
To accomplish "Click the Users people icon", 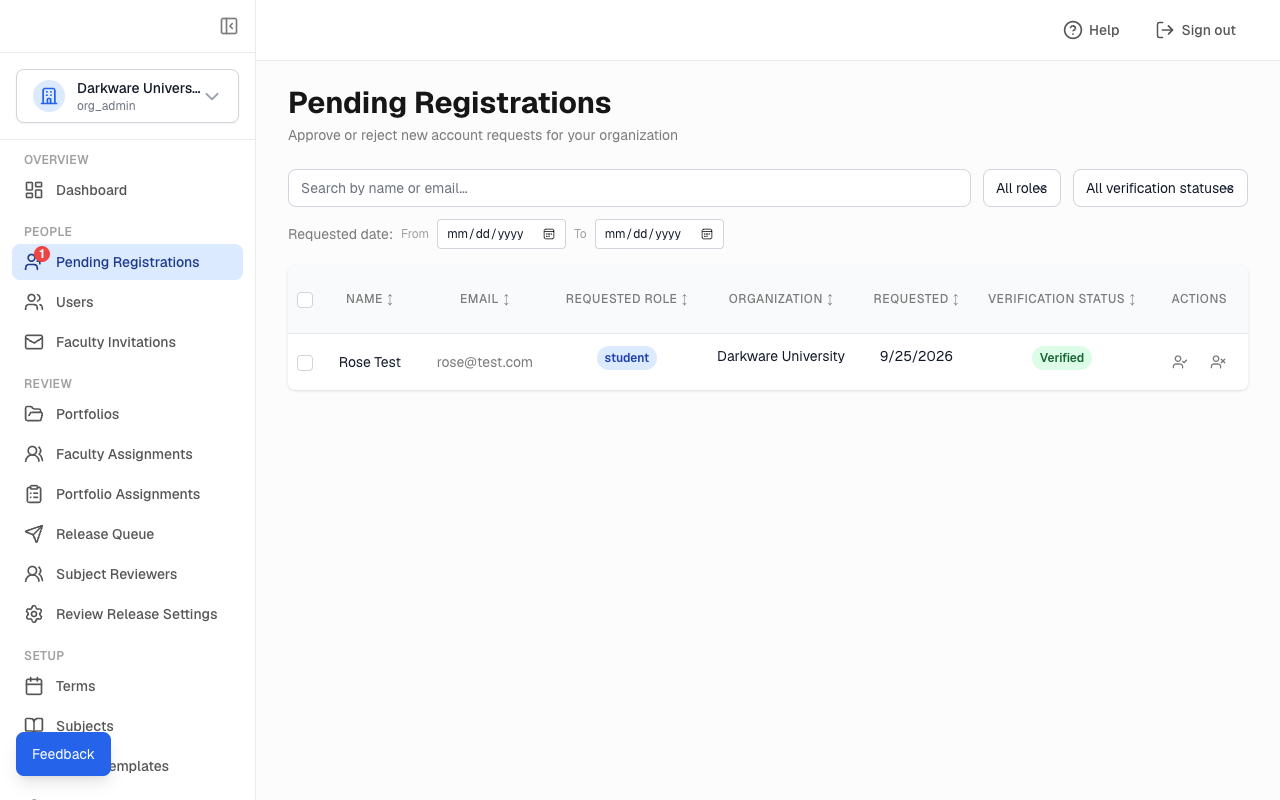I will pyautogui.click(x=34, y=302).
